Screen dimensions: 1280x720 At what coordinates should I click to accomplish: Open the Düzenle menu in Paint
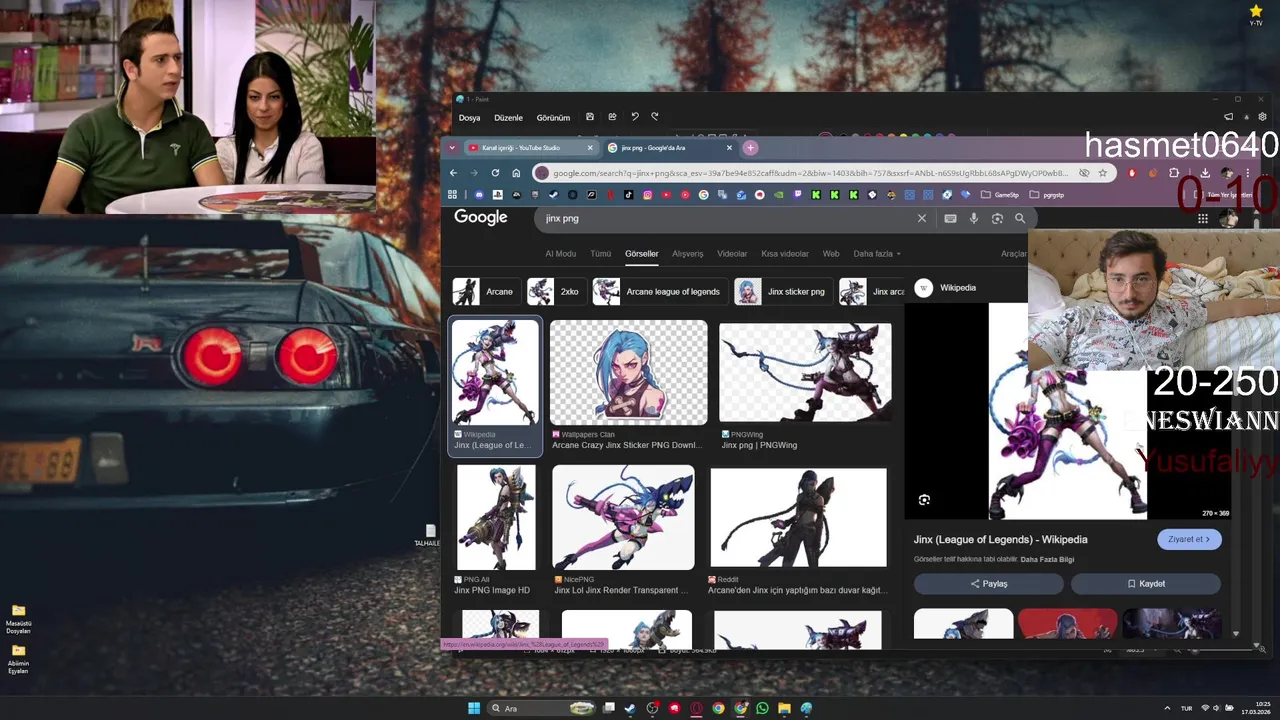pos(508,118)
